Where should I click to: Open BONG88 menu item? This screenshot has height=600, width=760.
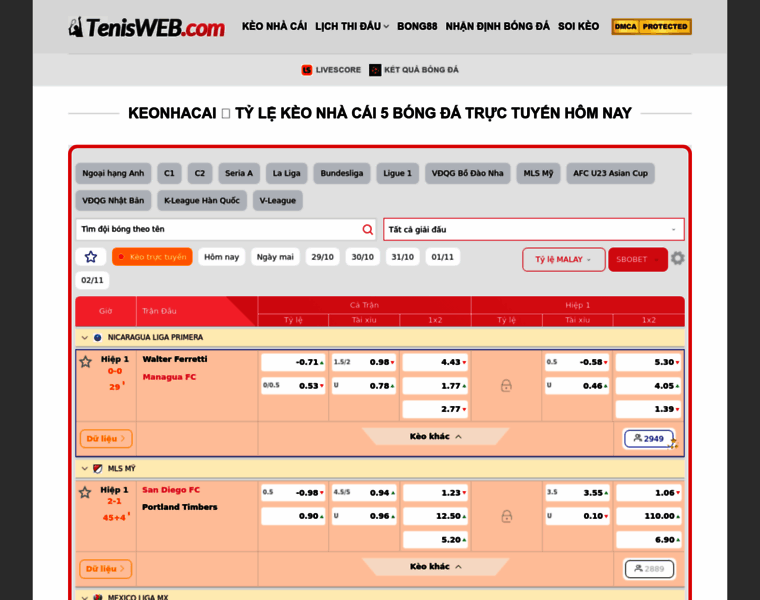pos(417,27)
